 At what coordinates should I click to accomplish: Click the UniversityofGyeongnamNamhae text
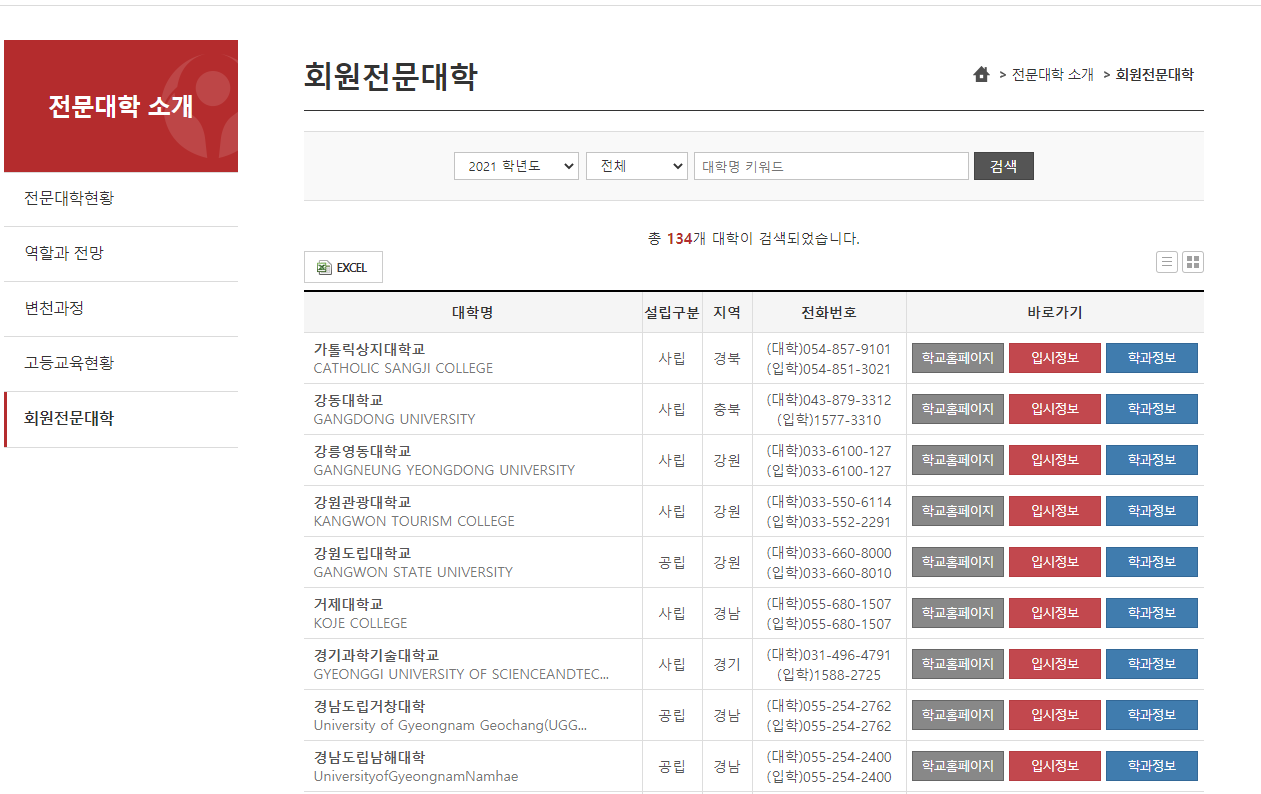pos(416,777)
